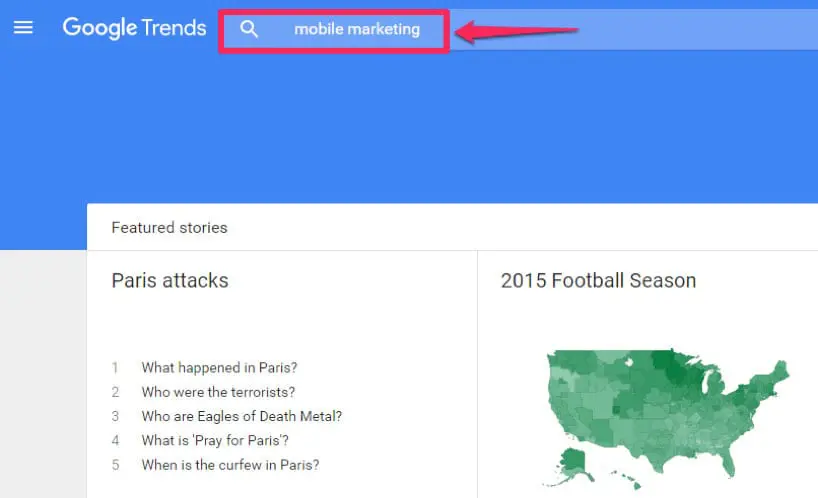Select 'Who were the terrorists?' query
This screenshot has height=498, width=818.
click(x=218, y=392)
